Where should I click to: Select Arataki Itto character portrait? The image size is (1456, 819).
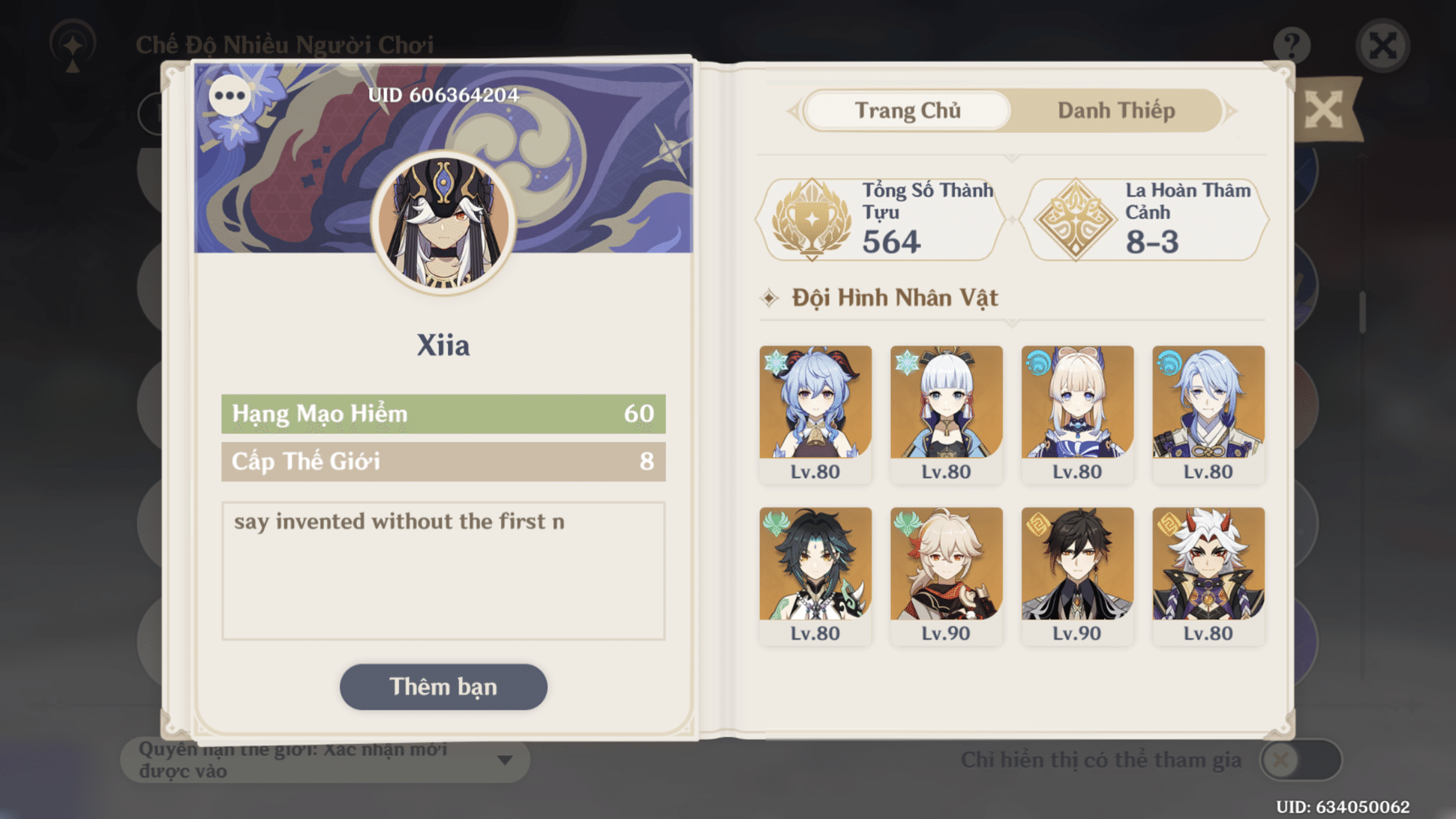click(1209, 576)
